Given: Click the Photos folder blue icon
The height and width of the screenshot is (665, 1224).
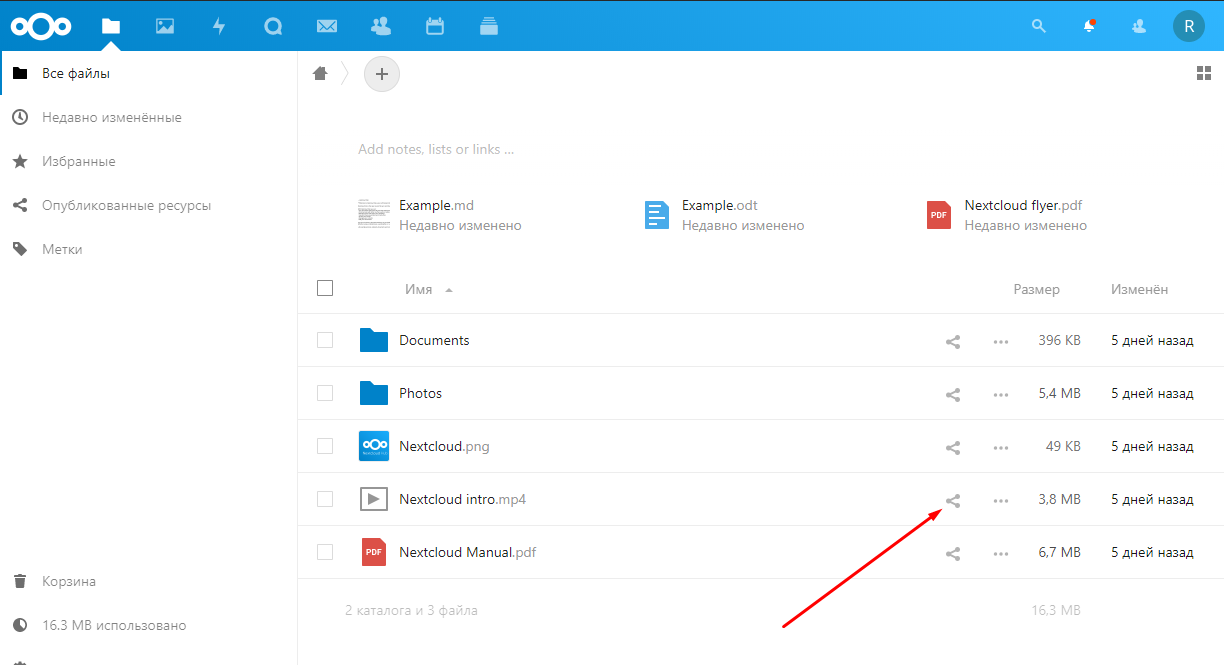Looking at the screenshot, I should pyautogui.click(x=374, y=393).
